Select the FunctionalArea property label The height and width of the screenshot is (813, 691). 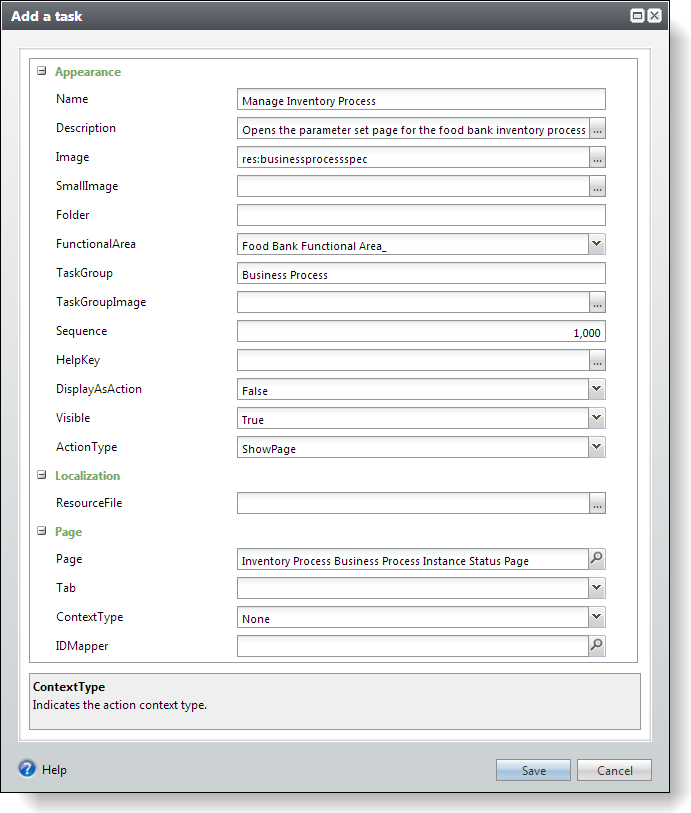(96, 244)
